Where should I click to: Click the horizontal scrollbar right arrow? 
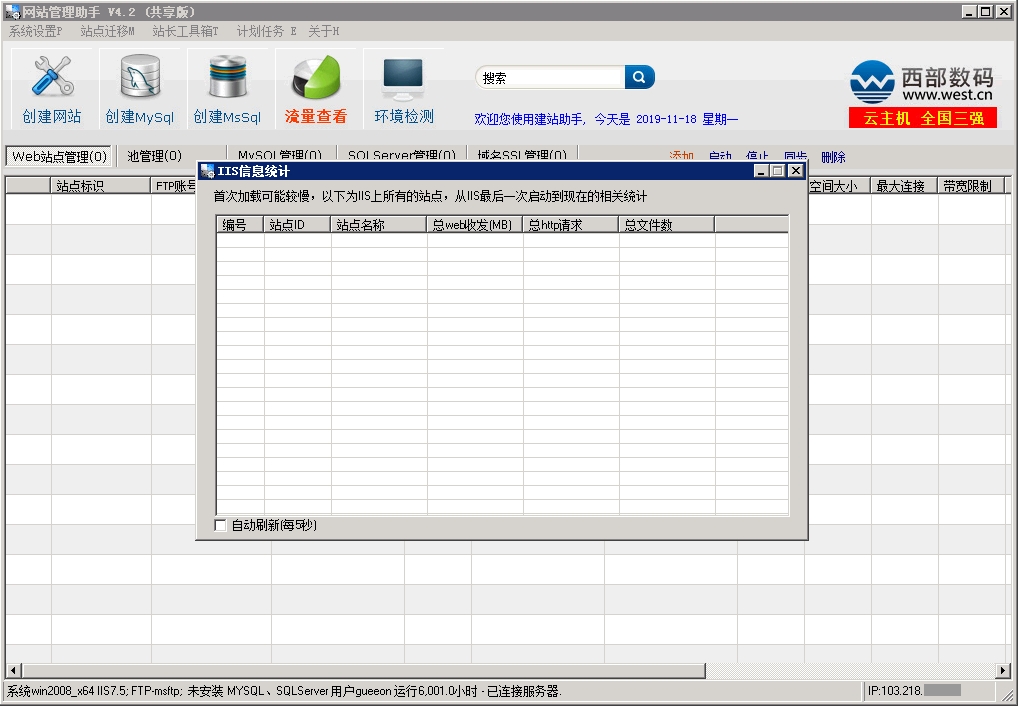1003,670
